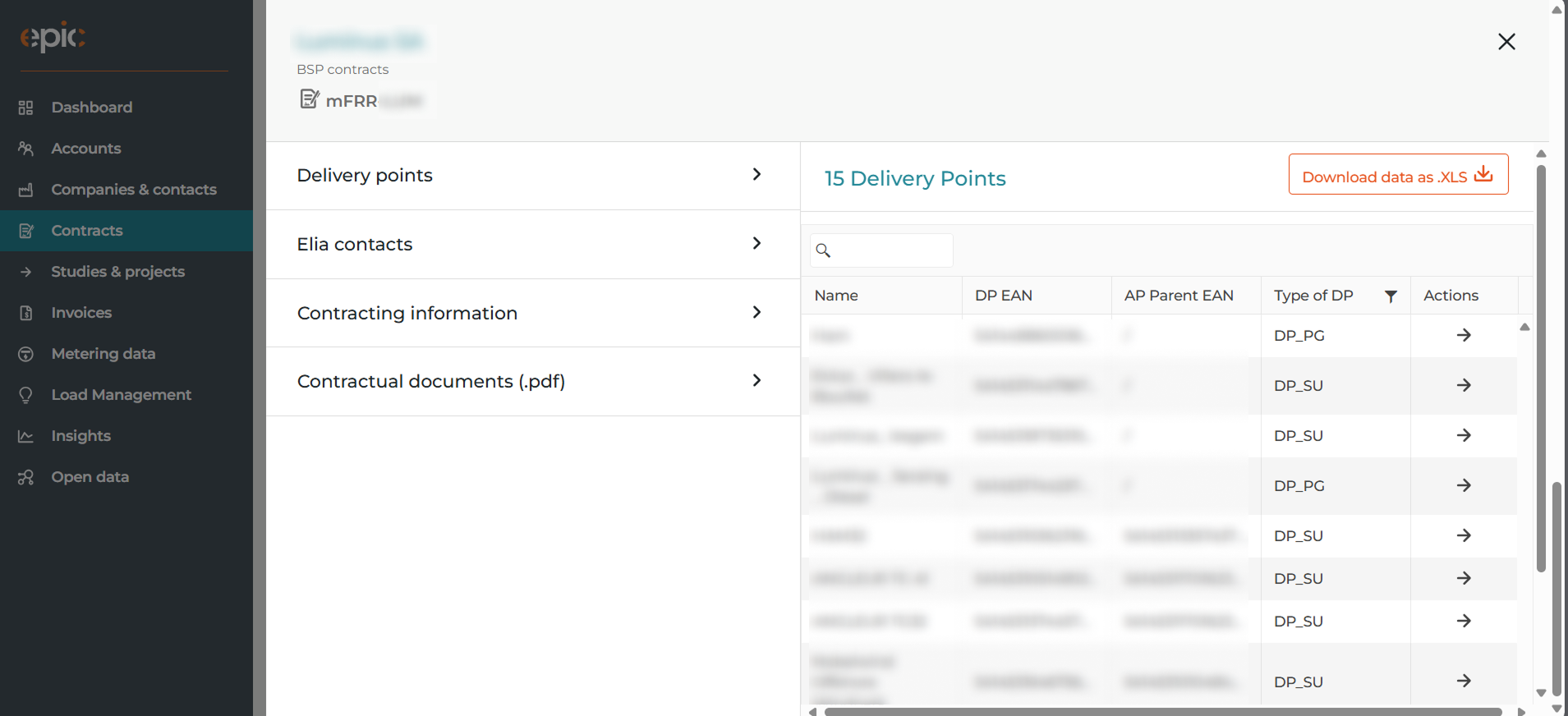Click the delivery points vertical scrollbar
This screenshot has width=1568, height=716.
click(x=1542, y=368)
